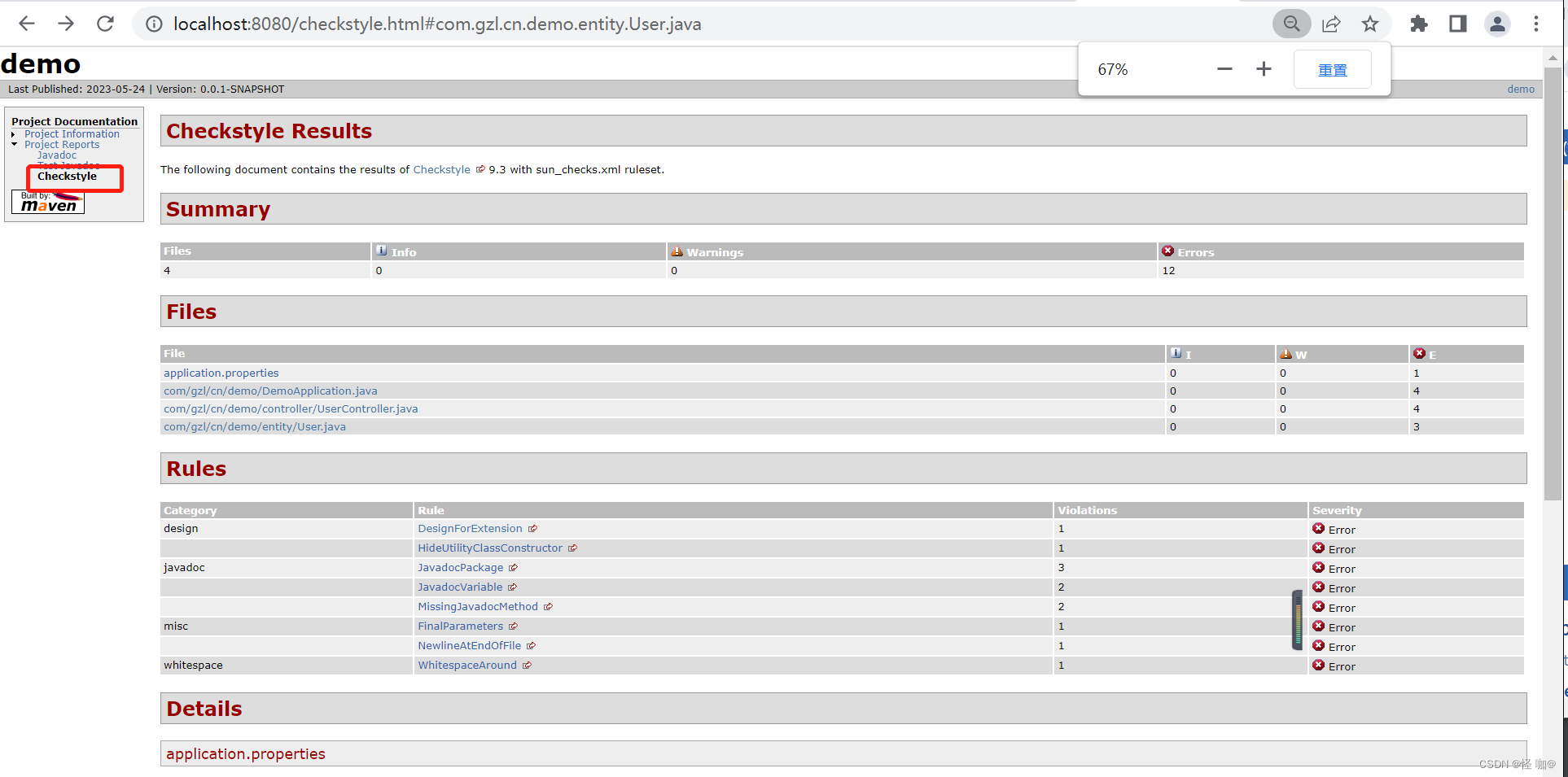1568x777 pixels.
Task: Click the Info icon in Summary header
Action: pyautogui.click(x=382, y=251)
